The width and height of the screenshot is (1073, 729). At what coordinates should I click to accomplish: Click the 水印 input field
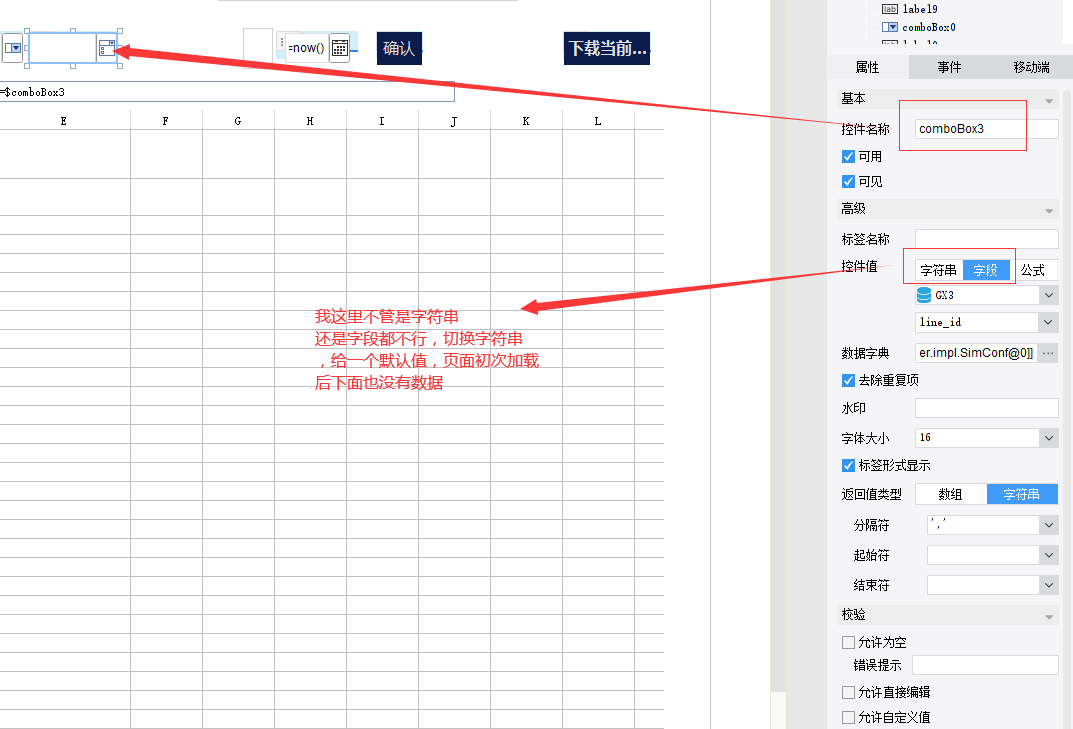987,408
